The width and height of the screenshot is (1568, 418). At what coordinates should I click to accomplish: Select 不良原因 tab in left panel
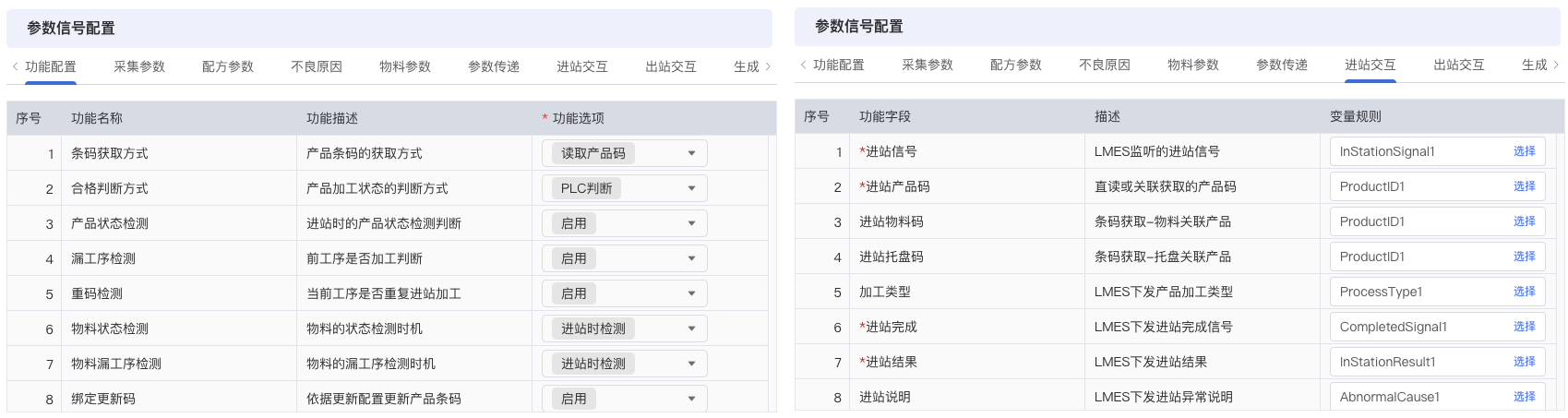click(317, 66)
